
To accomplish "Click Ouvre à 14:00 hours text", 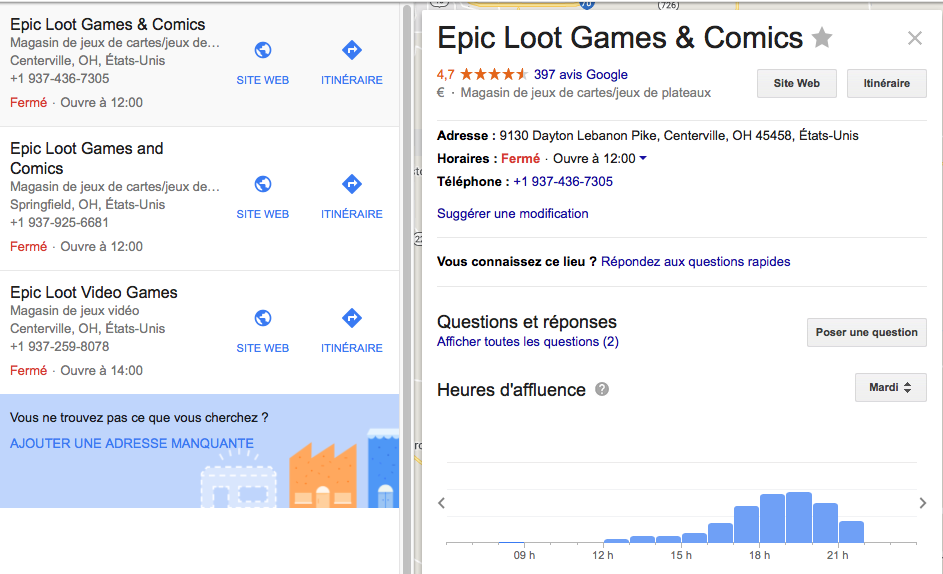I will (x=102, y=371).
